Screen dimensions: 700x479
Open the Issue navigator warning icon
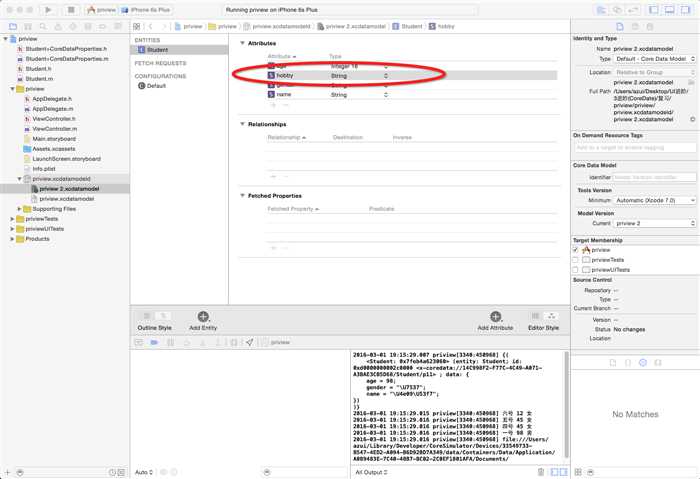[x=58, y=27]
